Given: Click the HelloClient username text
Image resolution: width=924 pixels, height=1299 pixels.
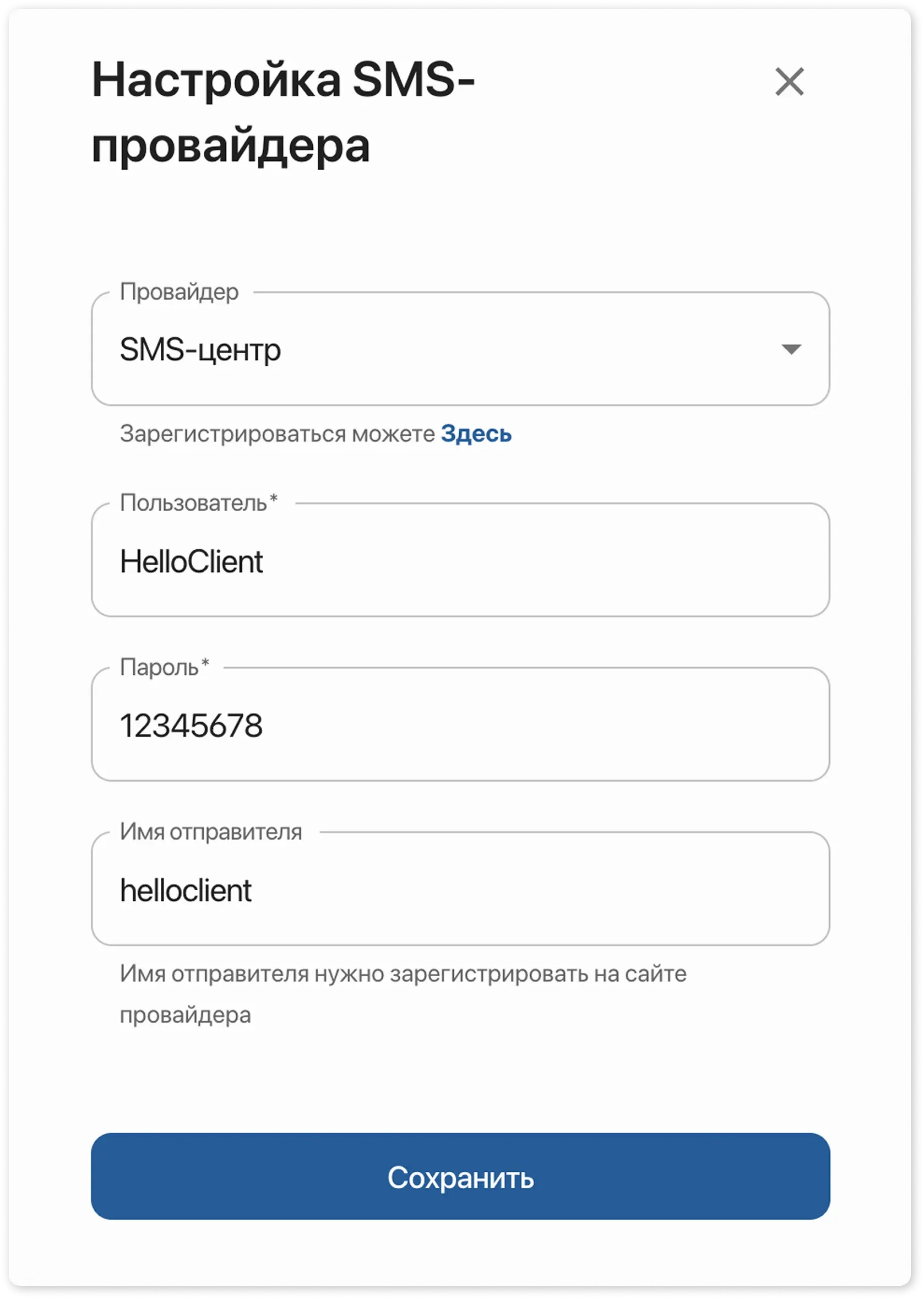Looking at the screenshot, I should click(x=191, y=562).
